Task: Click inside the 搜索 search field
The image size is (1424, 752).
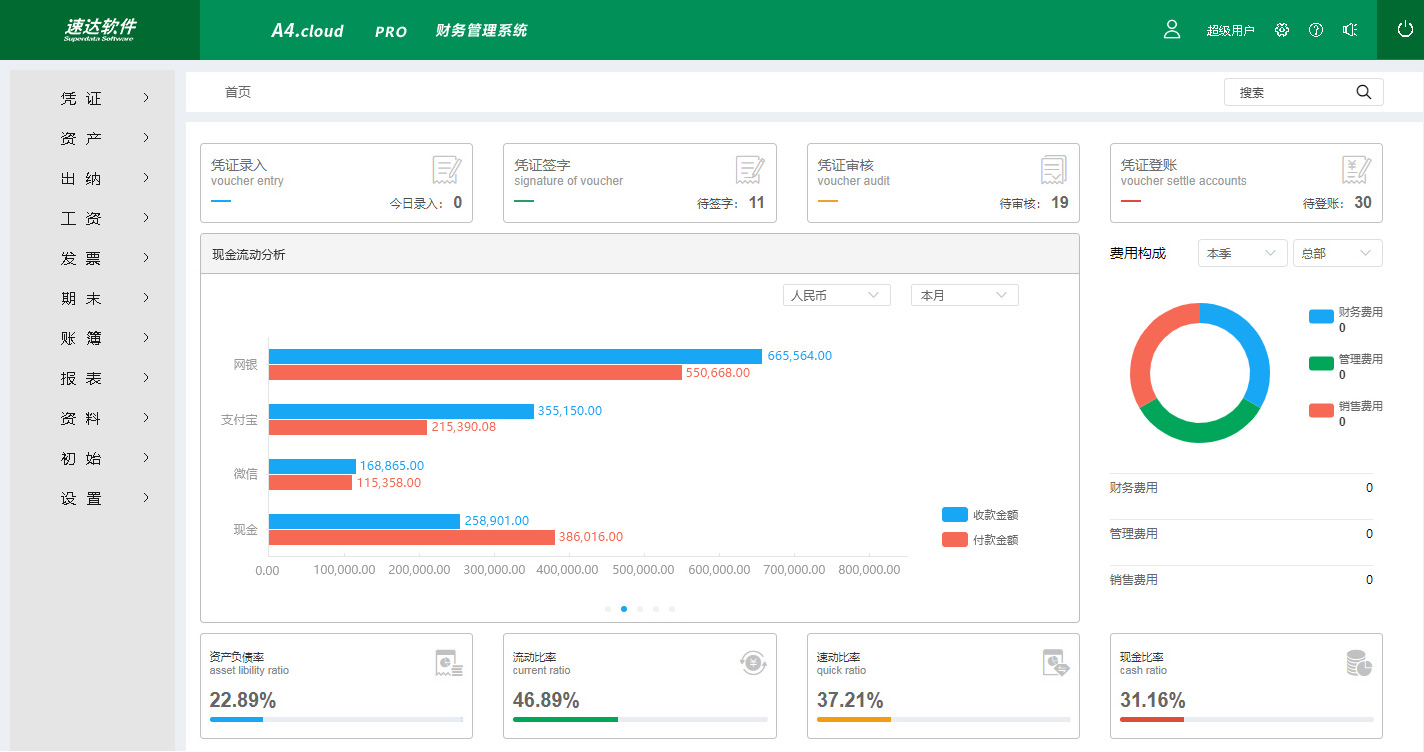Action: pos(1288,92)
